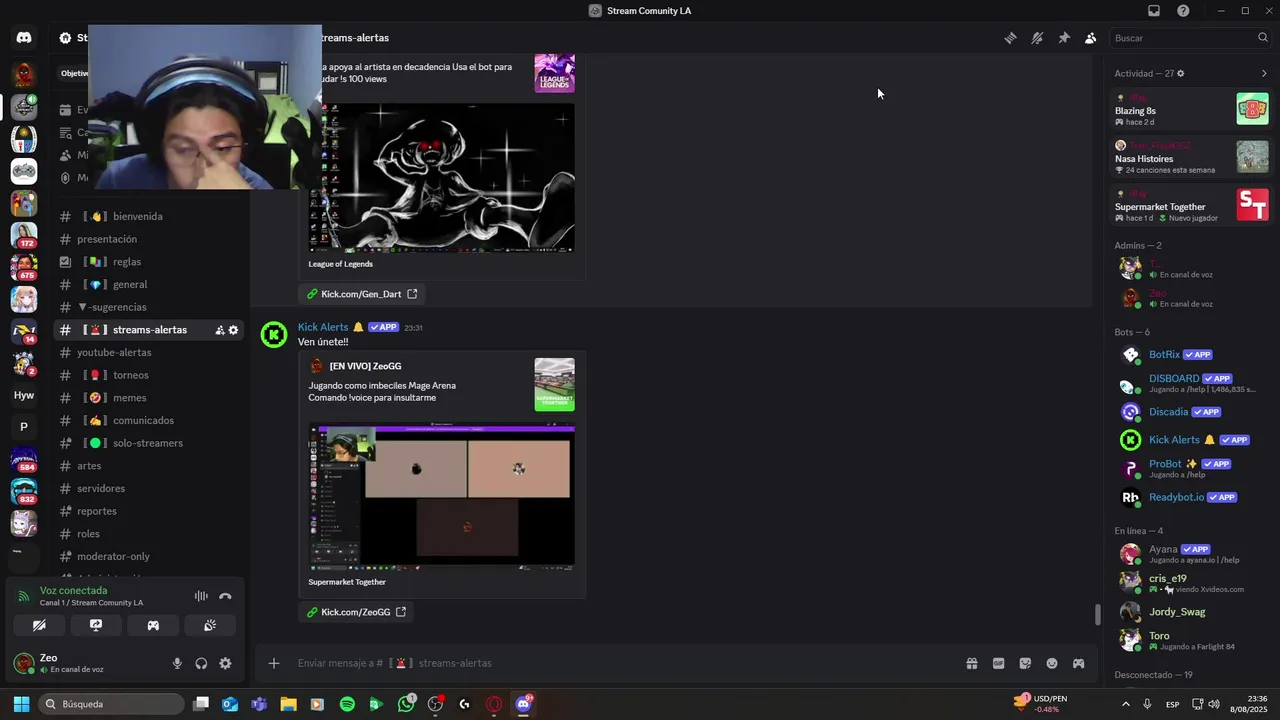Select the artes channel
Screen dimensions: 1280x720
[148, 466]
